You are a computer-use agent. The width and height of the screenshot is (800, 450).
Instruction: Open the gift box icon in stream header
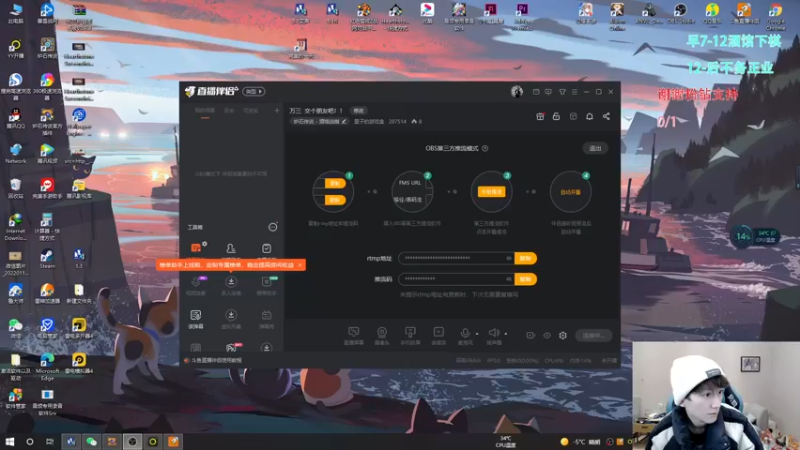click(x=540, y=116)
